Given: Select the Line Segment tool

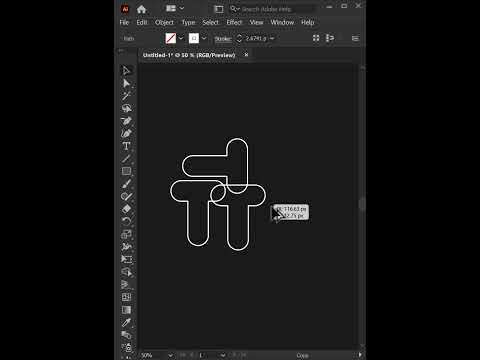Looking at the screenshot, I should [126, 159].
